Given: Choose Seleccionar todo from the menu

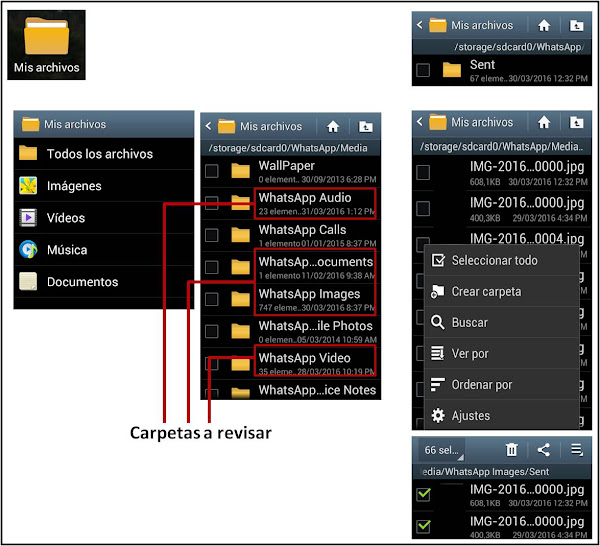Looking at the screenshot, I should tap(502, 260).
